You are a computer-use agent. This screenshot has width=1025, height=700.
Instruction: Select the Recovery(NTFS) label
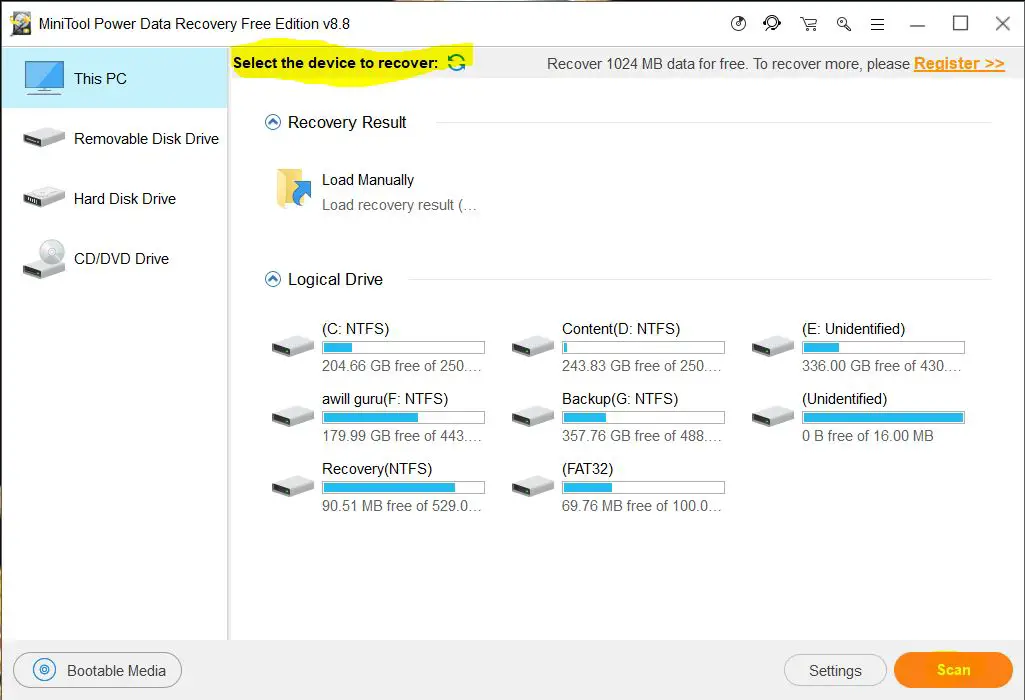pos(377,469)
